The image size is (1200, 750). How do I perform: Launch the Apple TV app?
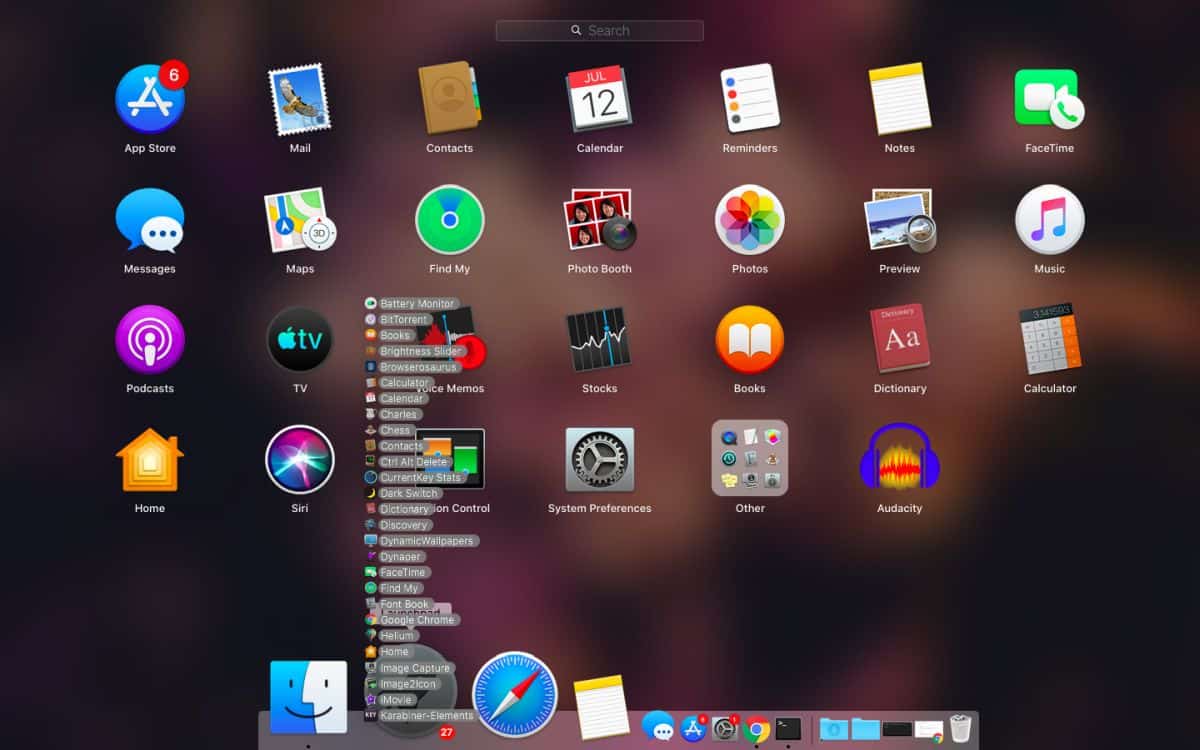[x=300, y=340]
